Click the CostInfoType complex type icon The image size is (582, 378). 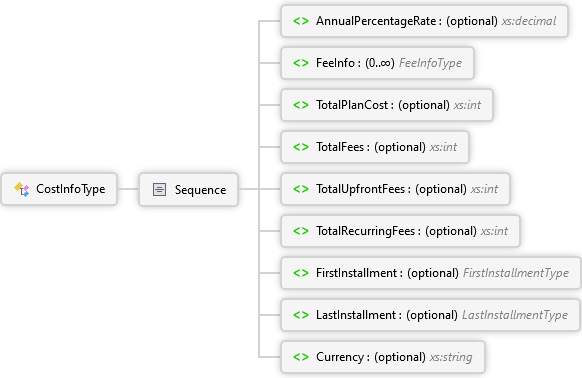click(22, 189)
